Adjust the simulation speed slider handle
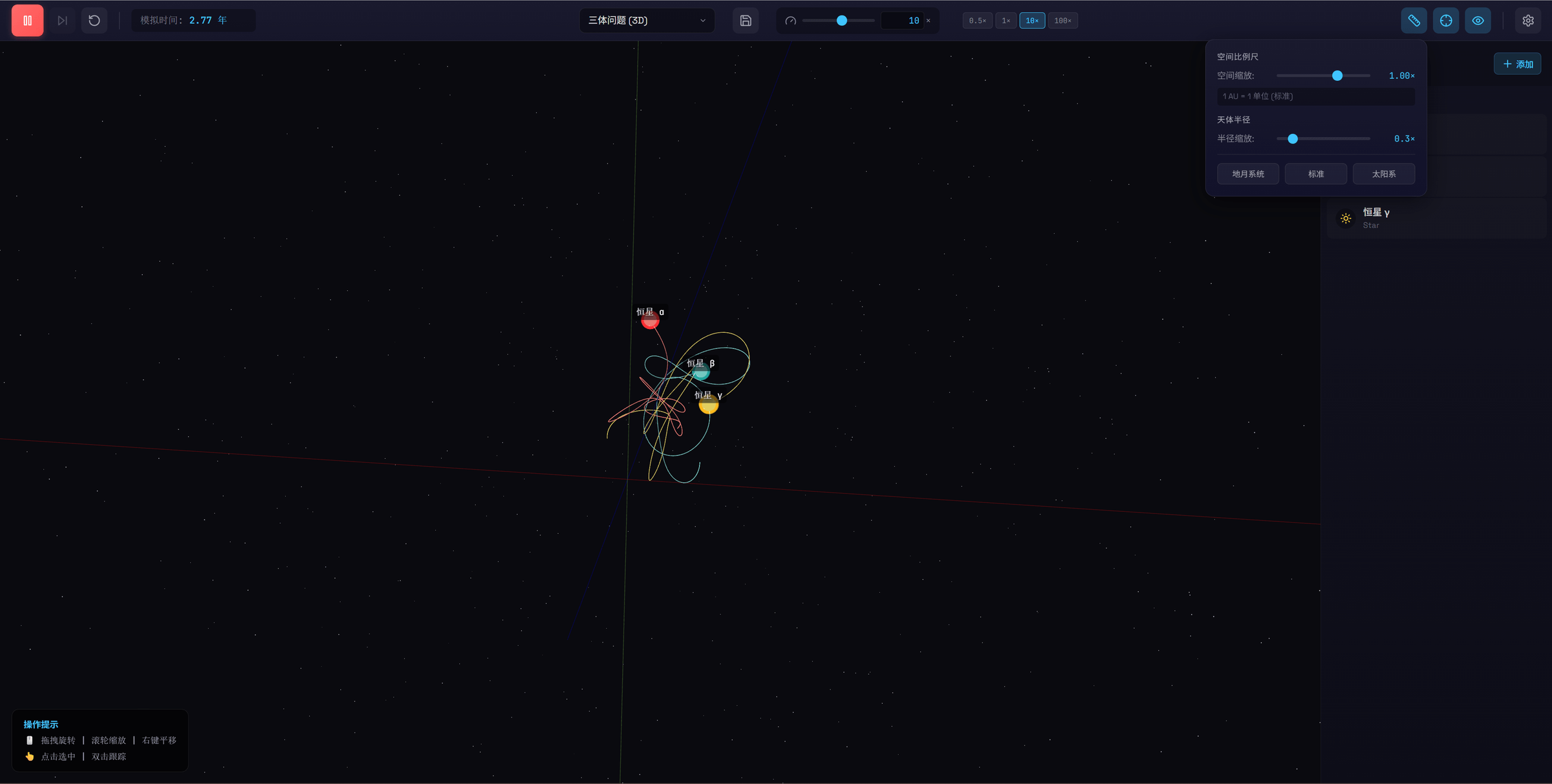The image size is (1552, 784). (842, 21)
